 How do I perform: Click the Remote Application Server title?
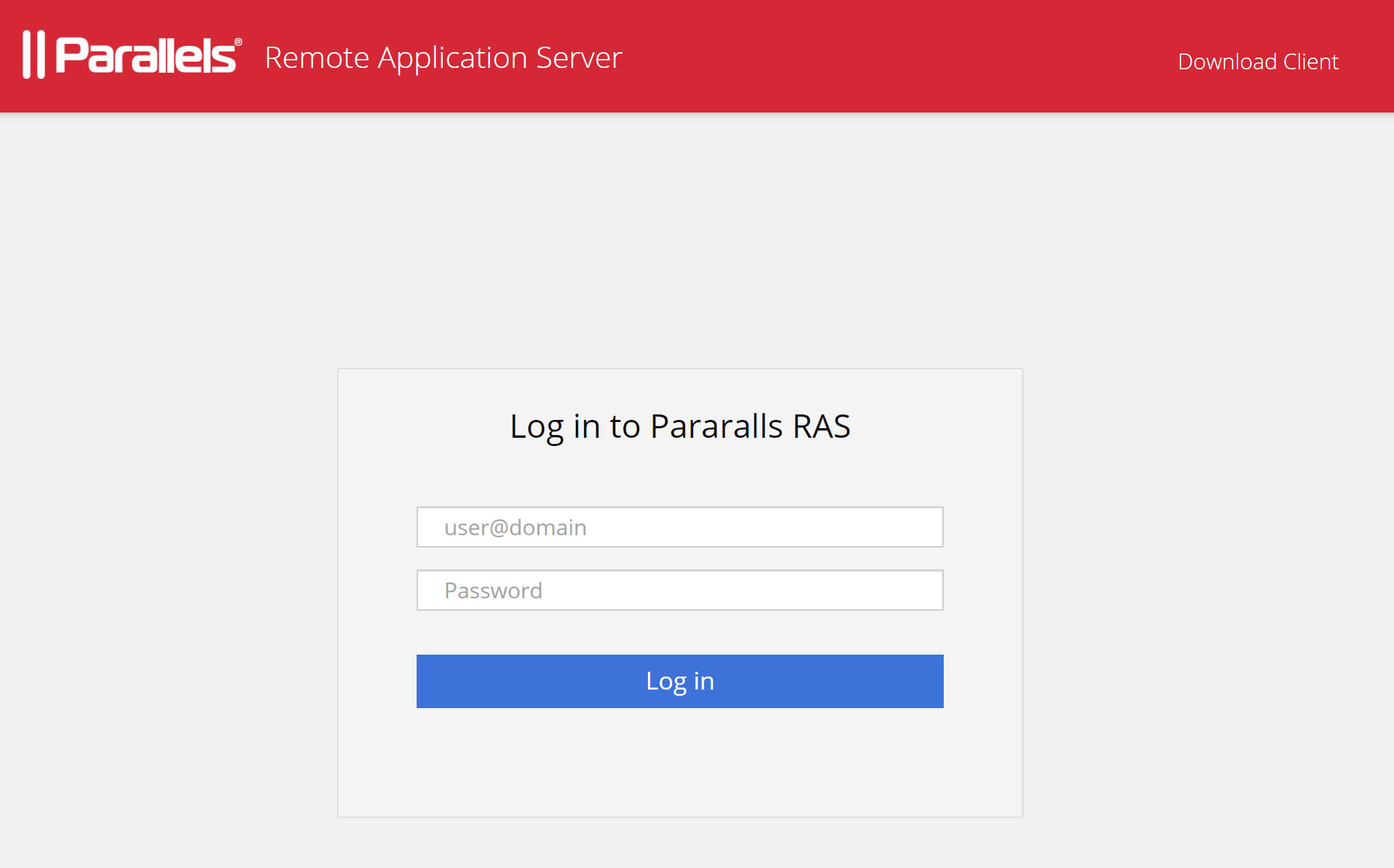coord(443,58)
